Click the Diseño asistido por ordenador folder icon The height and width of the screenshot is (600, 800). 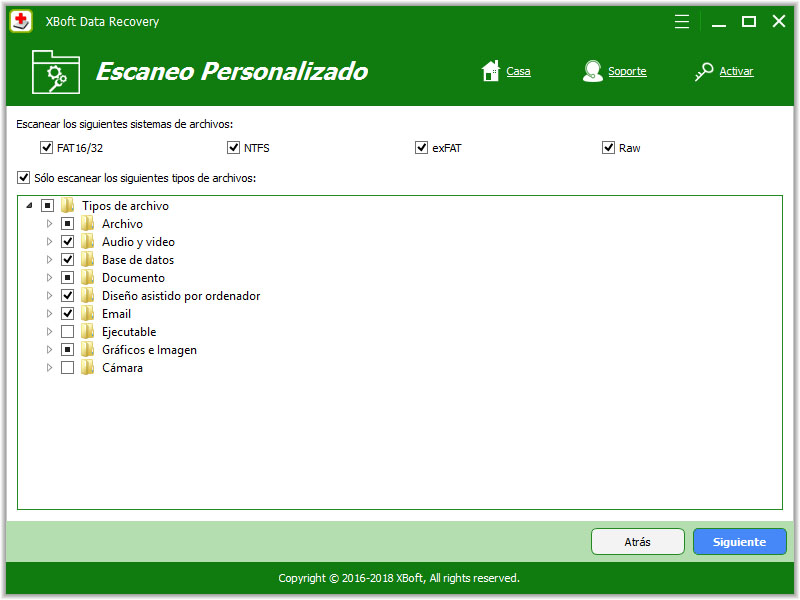pyautogui.click(x=87, y=295)
